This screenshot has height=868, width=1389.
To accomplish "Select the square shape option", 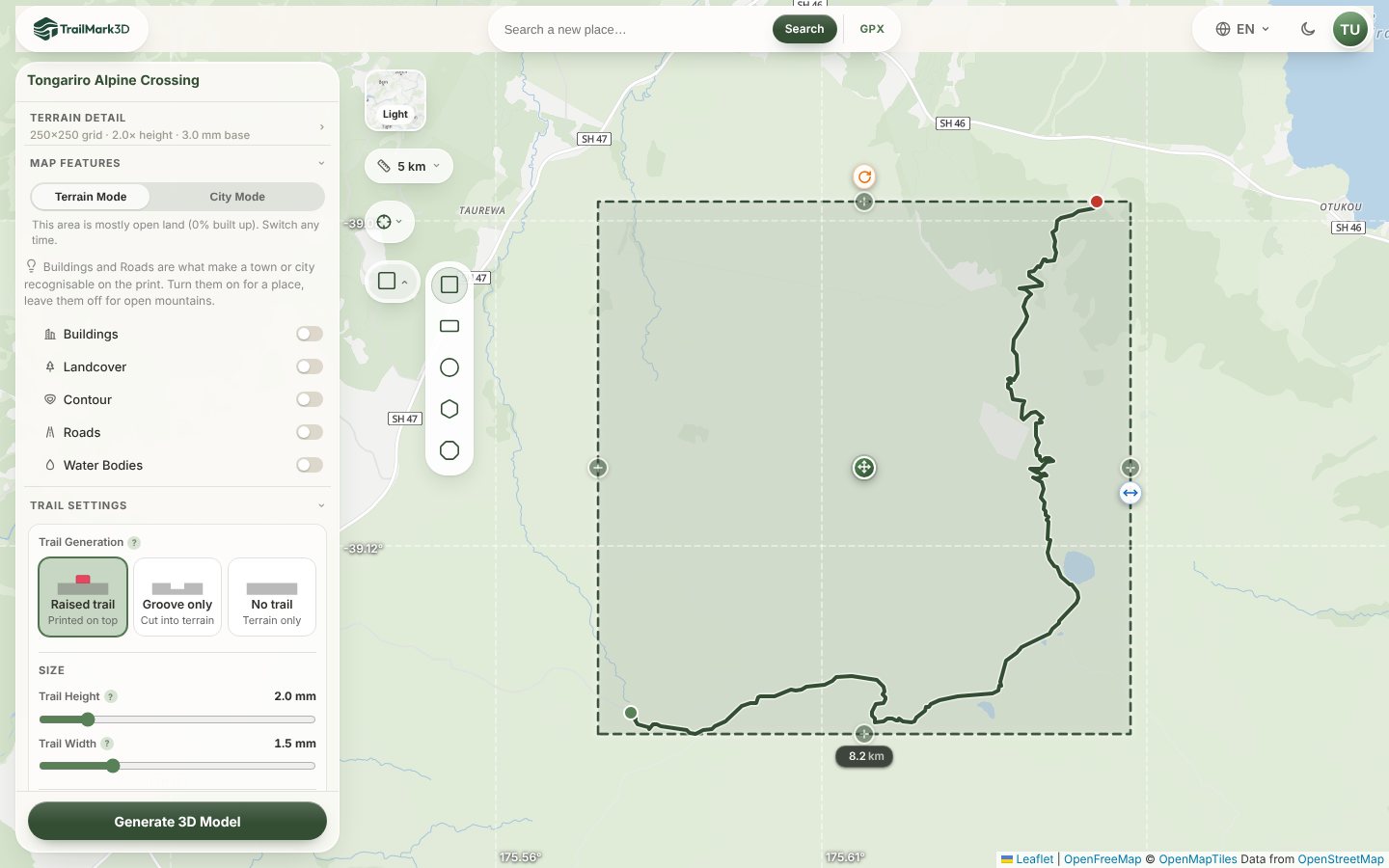I will (x=449, y=285).
